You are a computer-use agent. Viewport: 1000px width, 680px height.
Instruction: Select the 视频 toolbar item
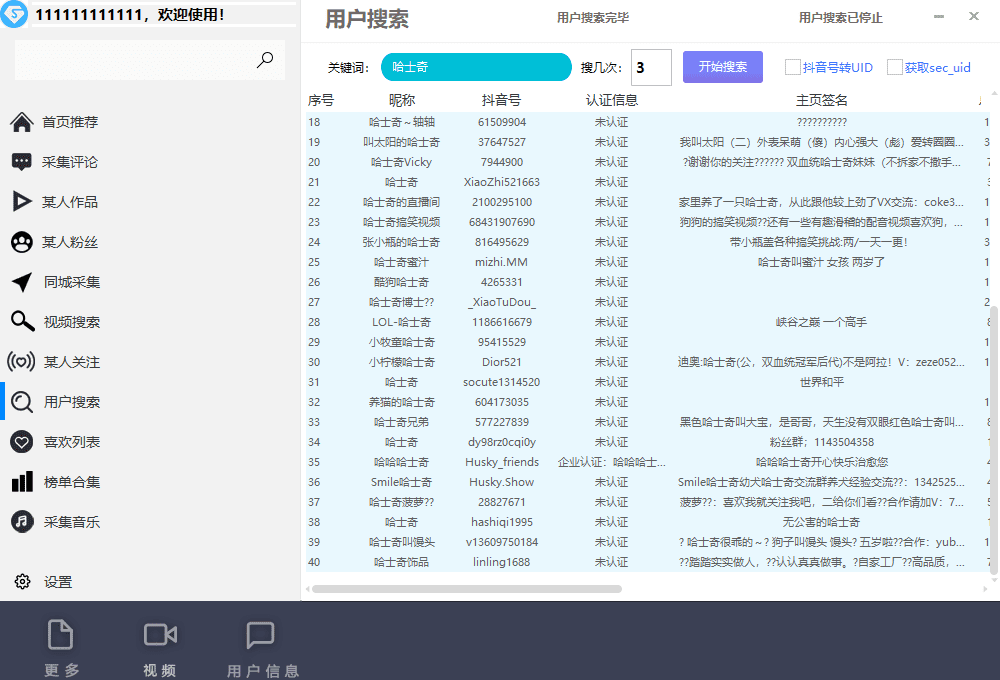160,645
